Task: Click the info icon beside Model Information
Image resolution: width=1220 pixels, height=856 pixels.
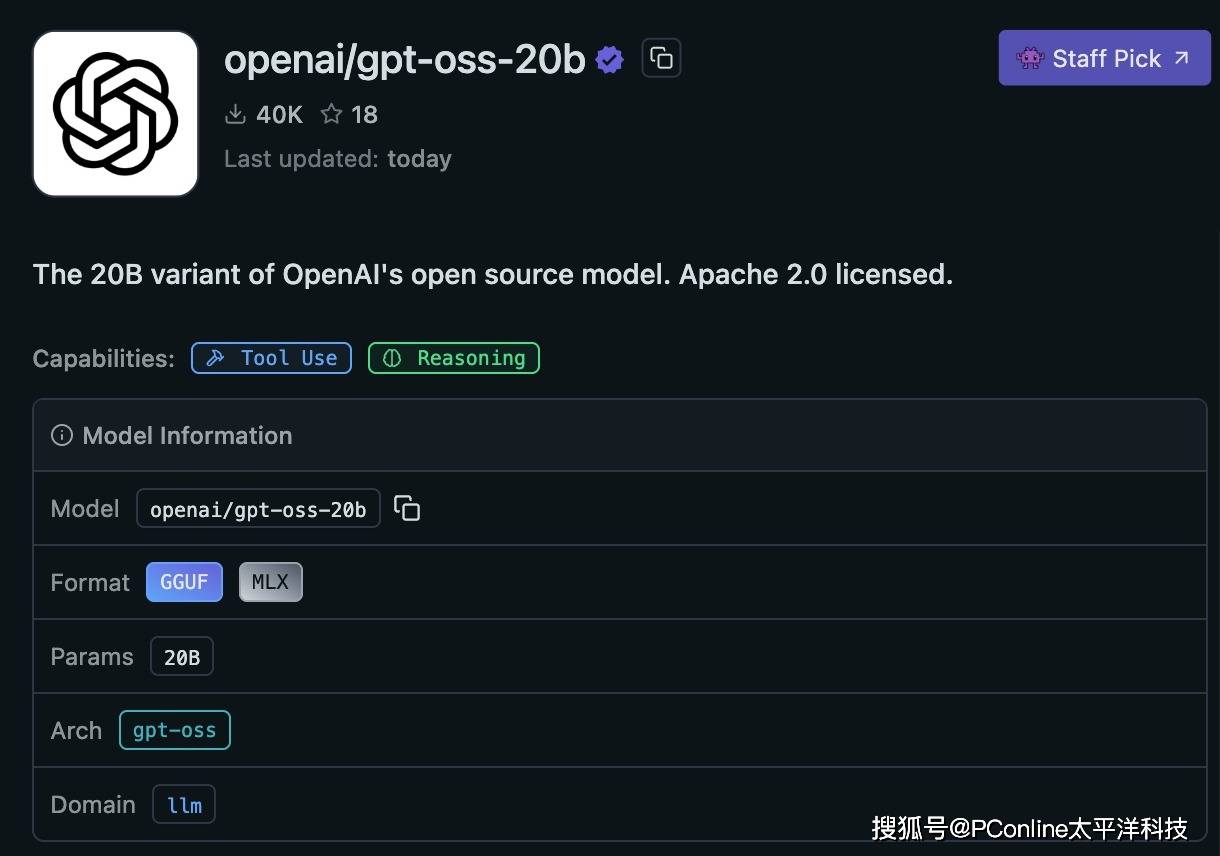Action: 62,435
